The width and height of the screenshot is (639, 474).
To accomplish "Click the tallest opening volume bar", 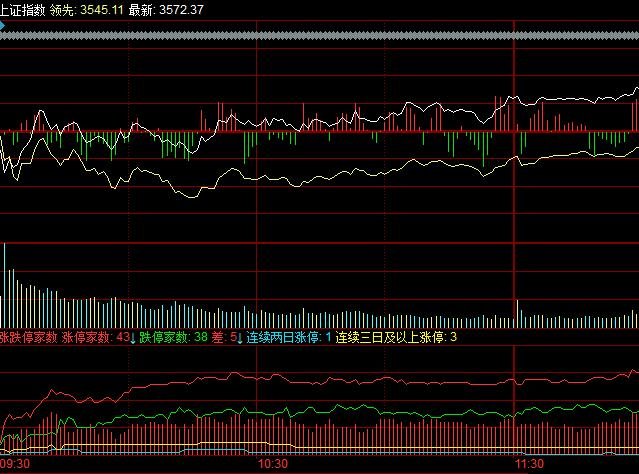I will pyautogui.click(x=4, y=285).
